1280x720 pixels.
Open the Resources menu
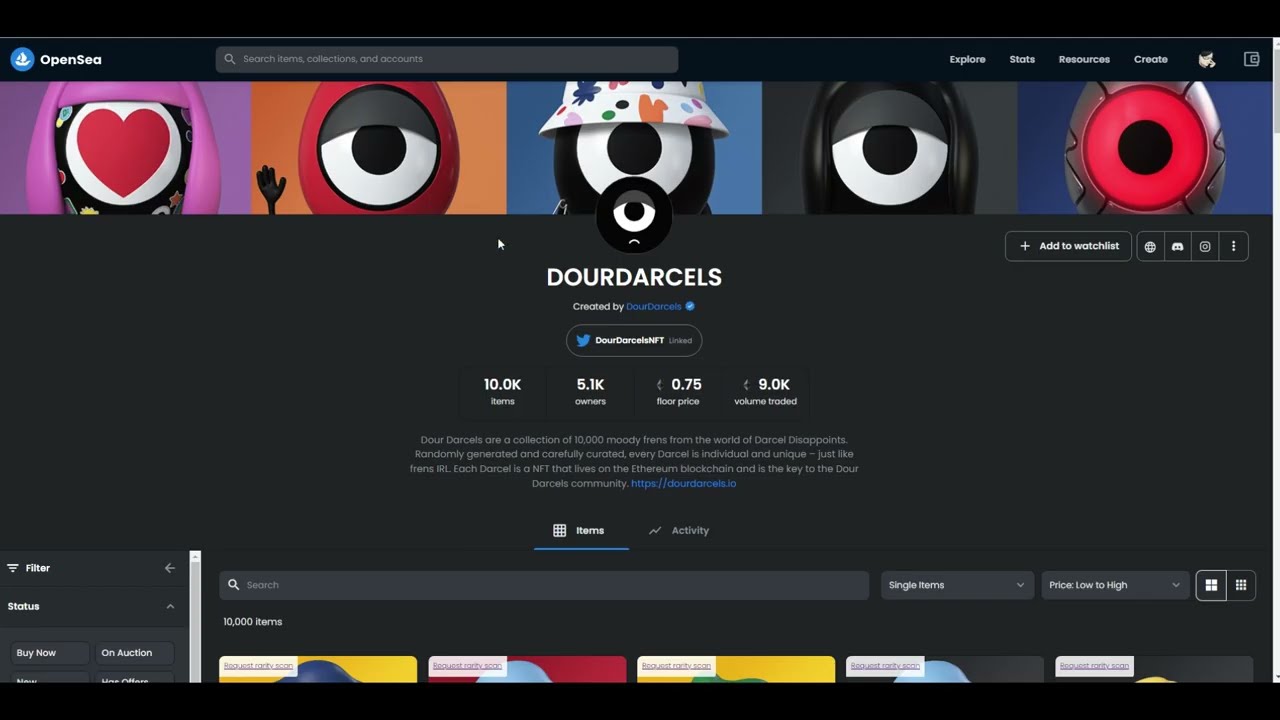(1084, 59)
